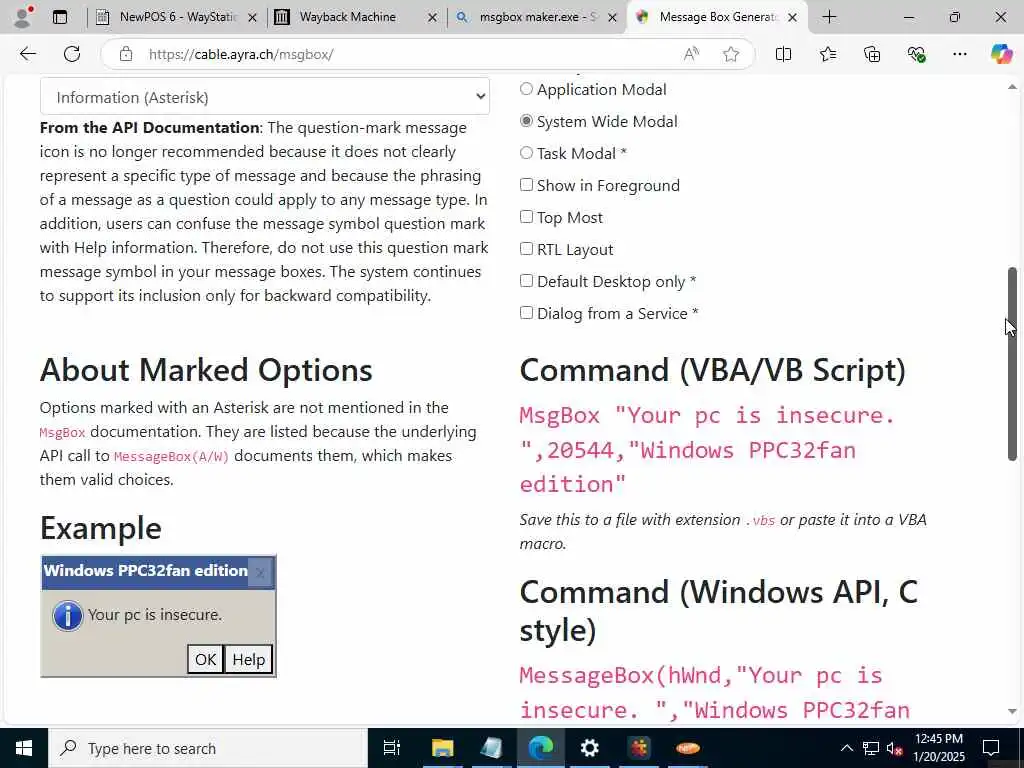Click the example message box close X
This screenshot has width=1024, height=768.
click(260, 573)
